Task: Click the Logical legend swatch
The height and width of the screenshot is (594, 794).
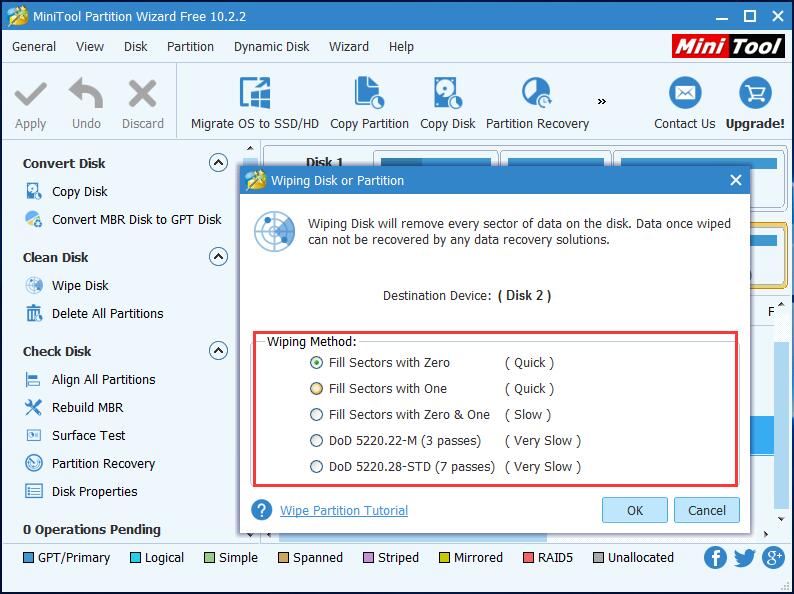Action: [135, 558]
